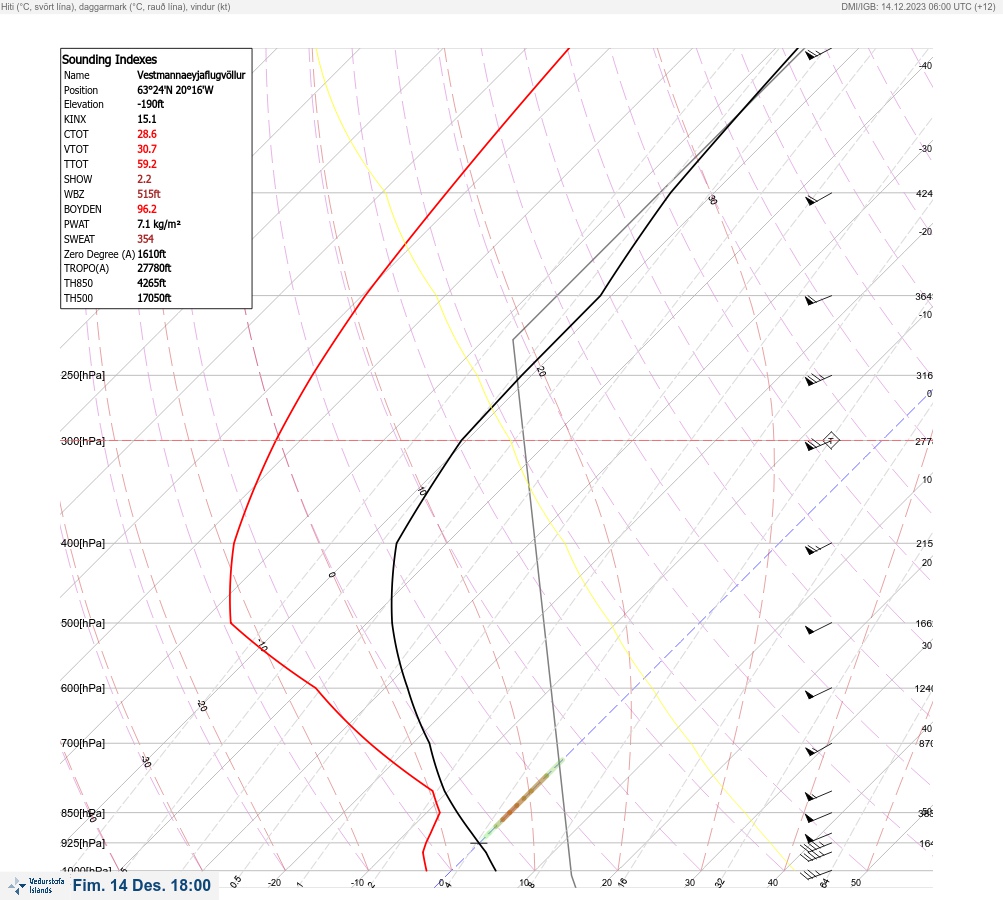Click the height label 215 on right edge
Image resolution: width=1003 pixels, height=900 pixels.
(924, 544)
